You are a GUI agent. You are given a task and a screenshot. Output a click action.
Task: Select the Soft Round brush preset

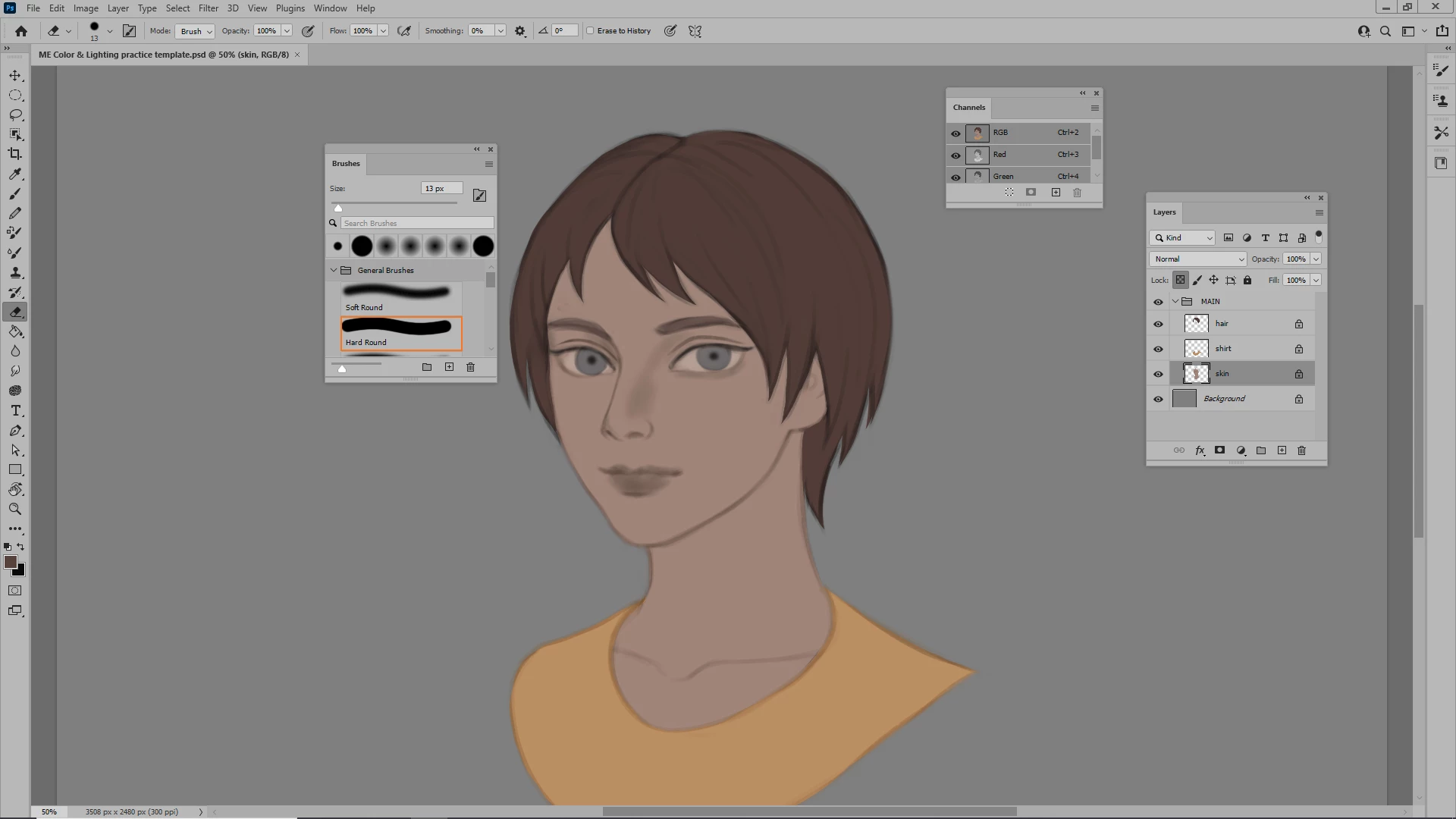point(397,297)
